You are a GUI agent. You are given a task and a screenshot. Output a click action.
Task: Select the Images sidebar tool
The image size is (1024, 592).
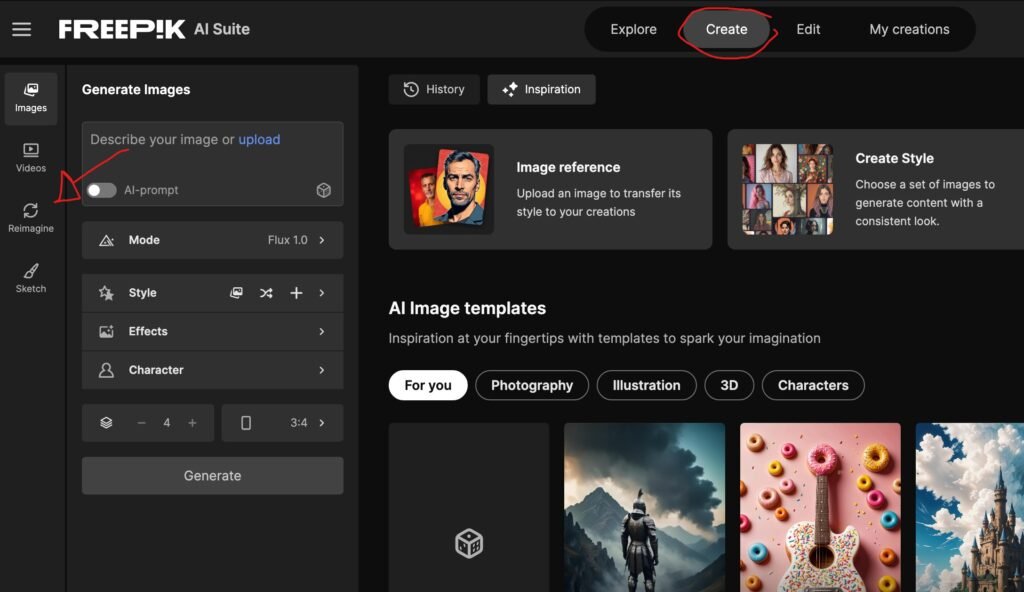tap(31, 98)
